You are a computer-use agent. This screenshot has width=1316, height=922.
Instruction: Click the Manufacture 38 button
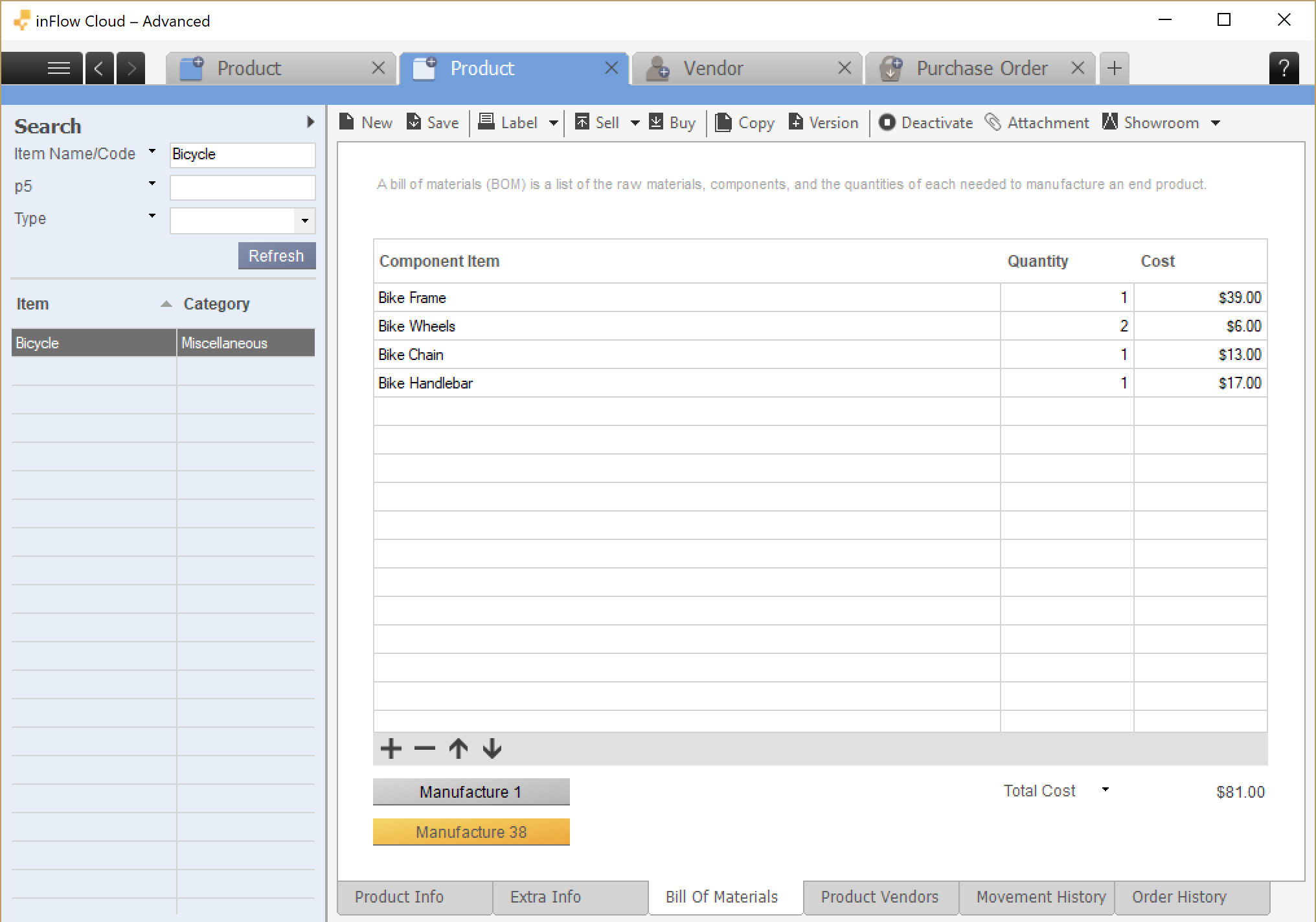click(x=471, y=832)
